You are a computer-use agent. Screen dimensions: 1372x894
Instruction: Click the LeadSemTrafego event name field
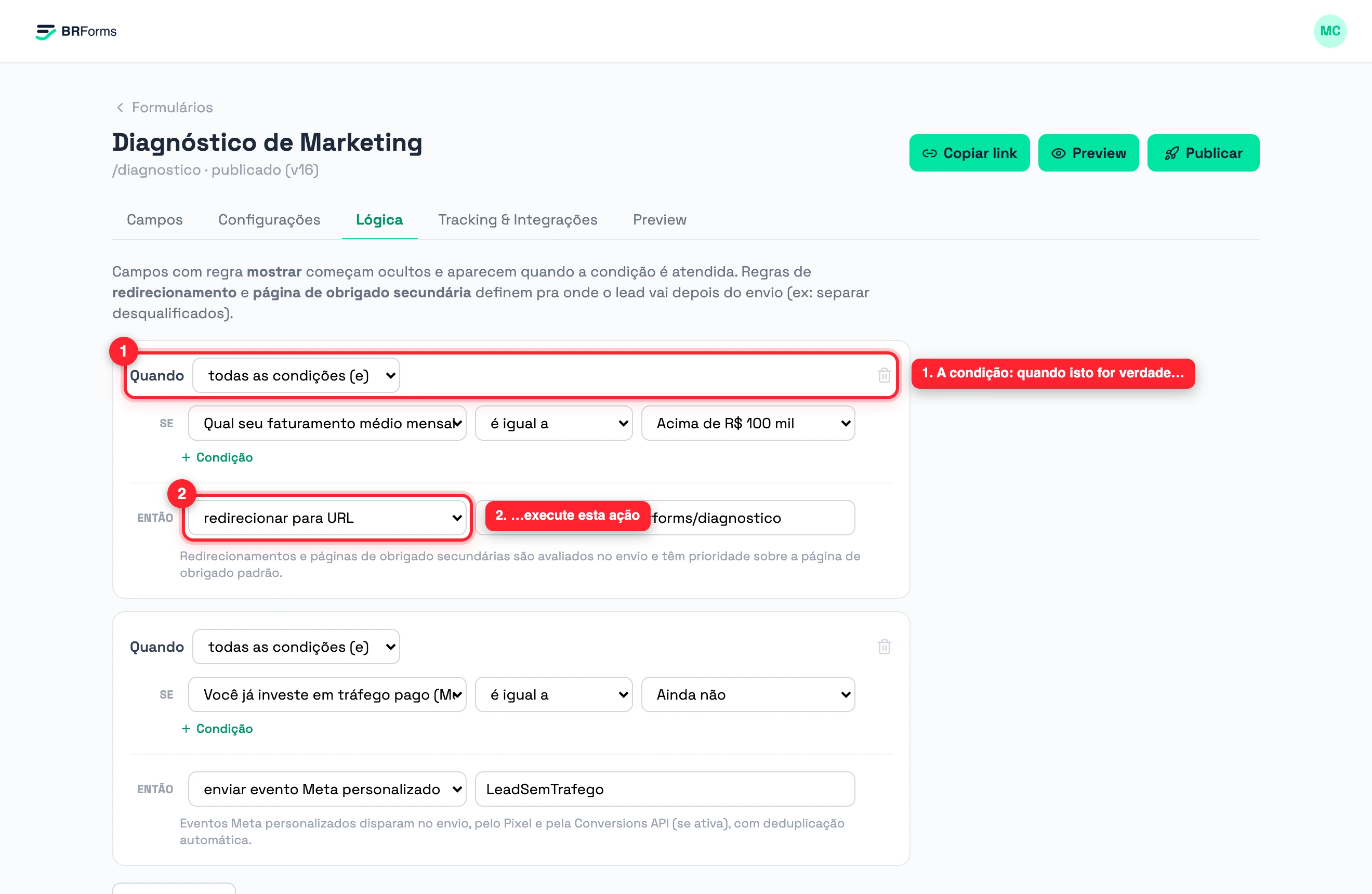tap(665, 789)
